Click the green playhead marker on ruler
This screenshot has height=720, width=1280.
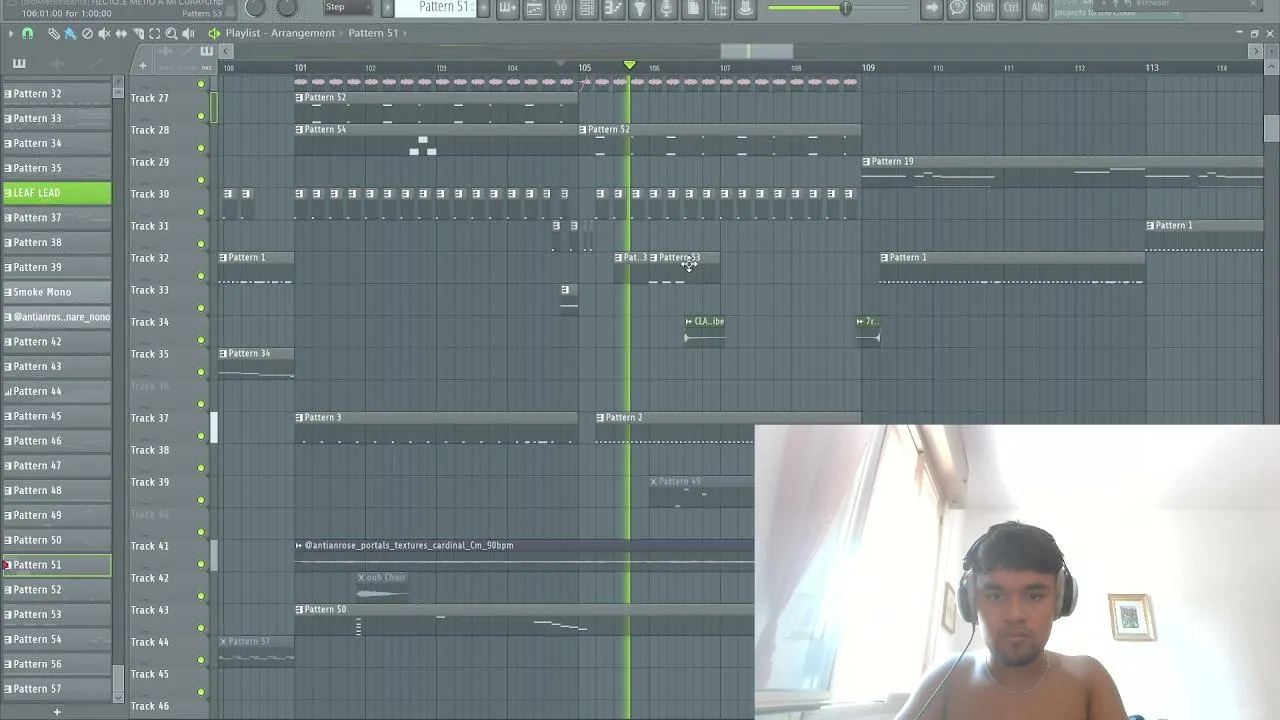(x=629, y=66)
